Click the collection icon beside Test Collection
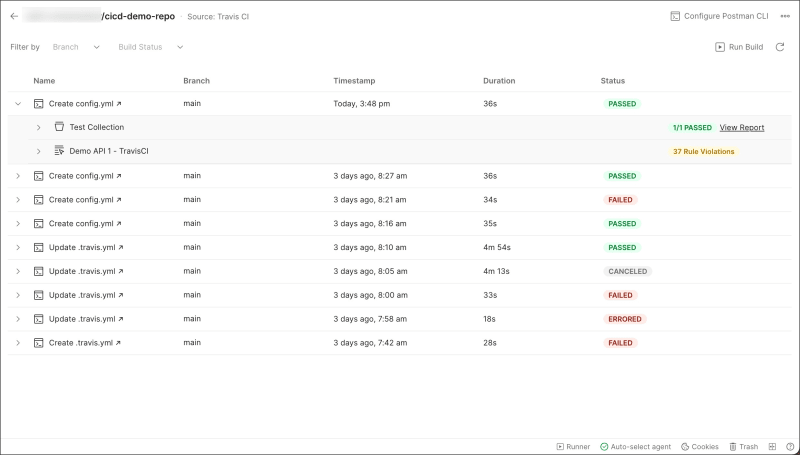Image resolution: width=800 pixels, height=455 pixels. coord(59,127)
